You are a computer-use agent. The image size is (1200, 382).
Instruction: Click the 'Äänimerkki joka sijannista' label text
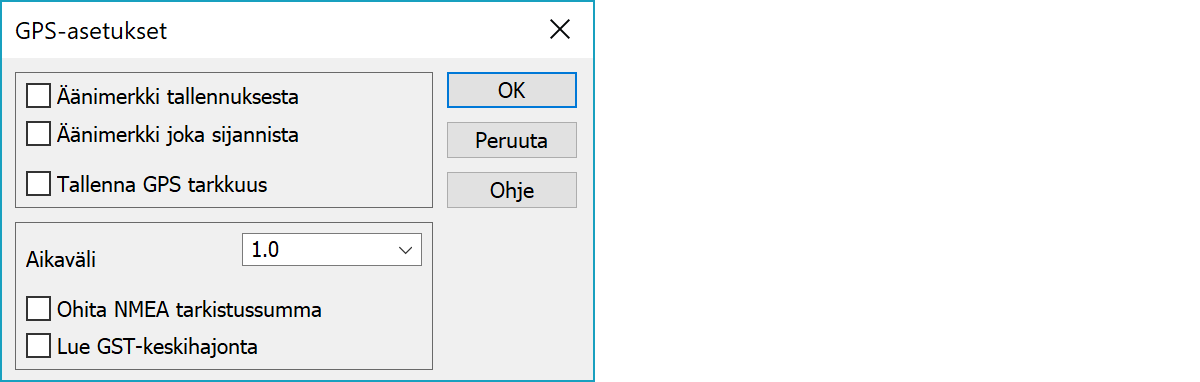click(177, 133)
